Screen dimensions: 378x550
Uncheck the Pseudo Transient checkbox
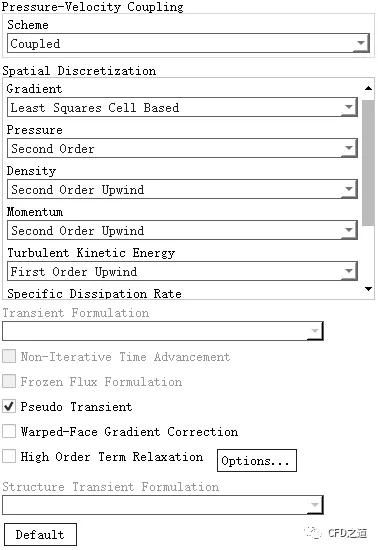coord(9,407)
